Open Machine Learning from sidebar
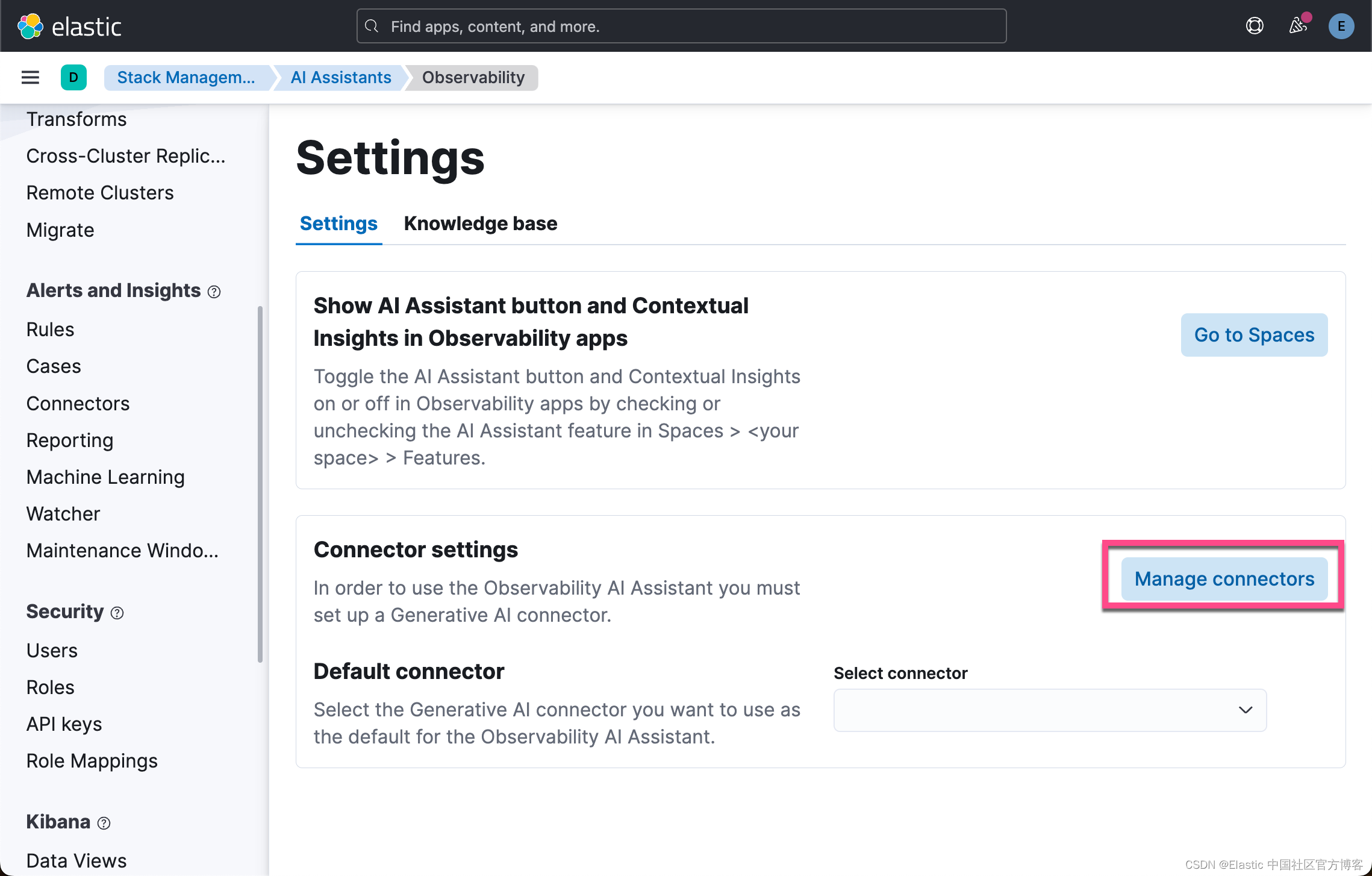 (105, 477)
